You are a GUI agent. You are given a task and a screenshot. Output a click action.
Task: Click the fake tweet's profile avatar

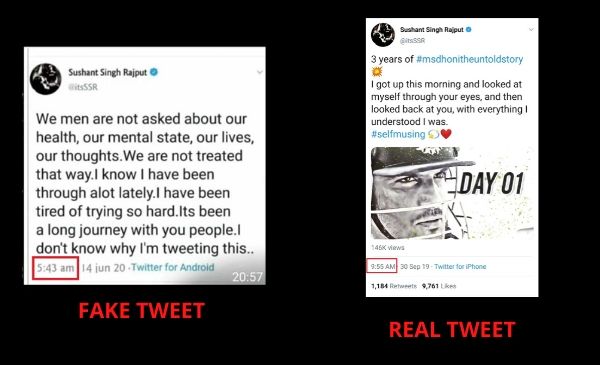[46, 79]
